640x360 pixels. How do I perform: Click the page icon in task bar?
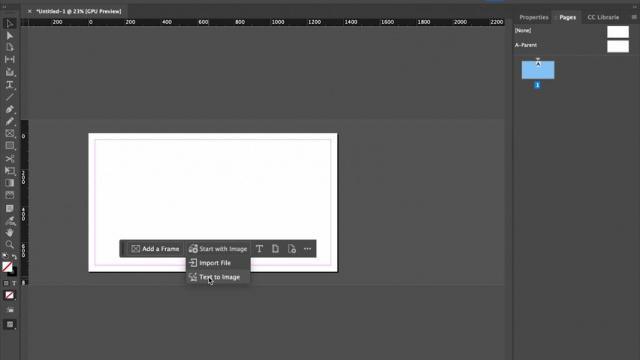point(276,249)
